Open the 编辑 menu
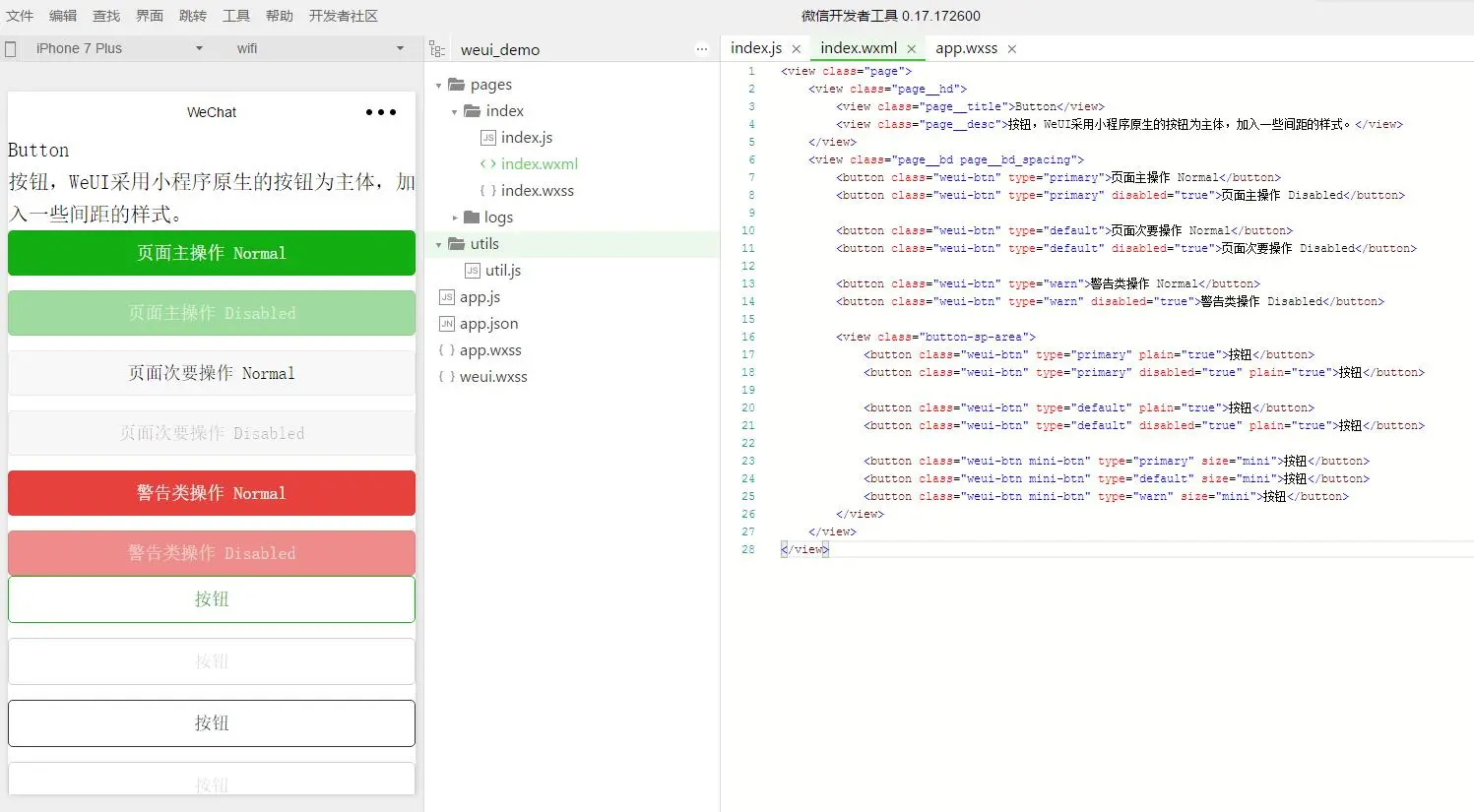Viewport: 1474px width, 812px height. click(63, 16)
